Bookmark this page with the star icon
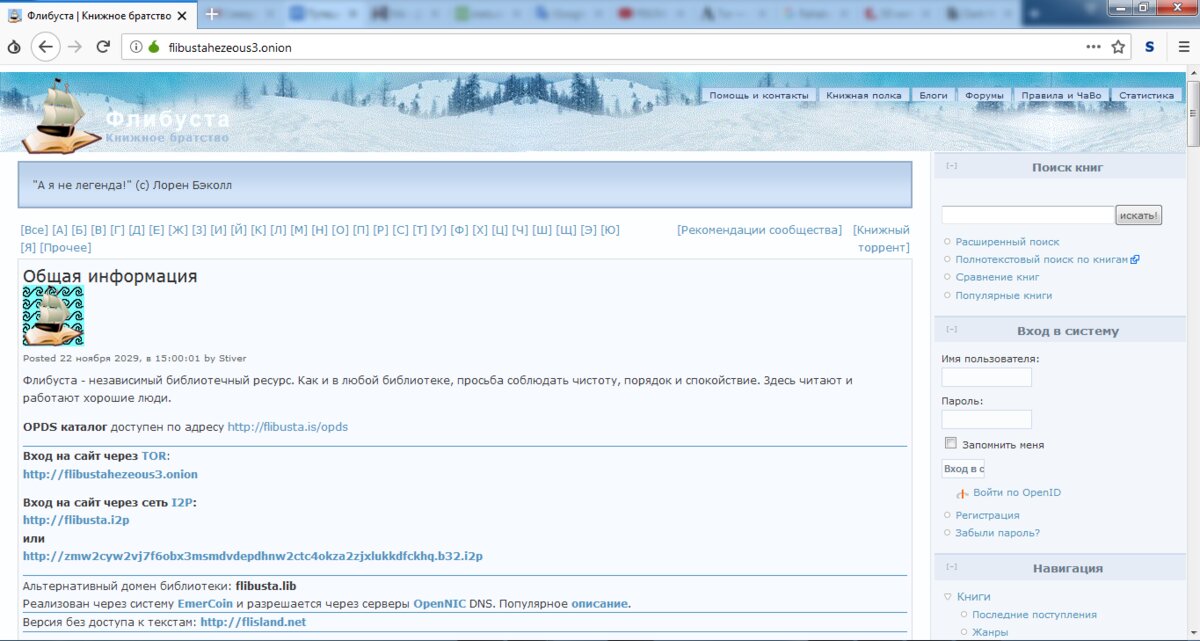1200x641 pixels. point(1118,47)
